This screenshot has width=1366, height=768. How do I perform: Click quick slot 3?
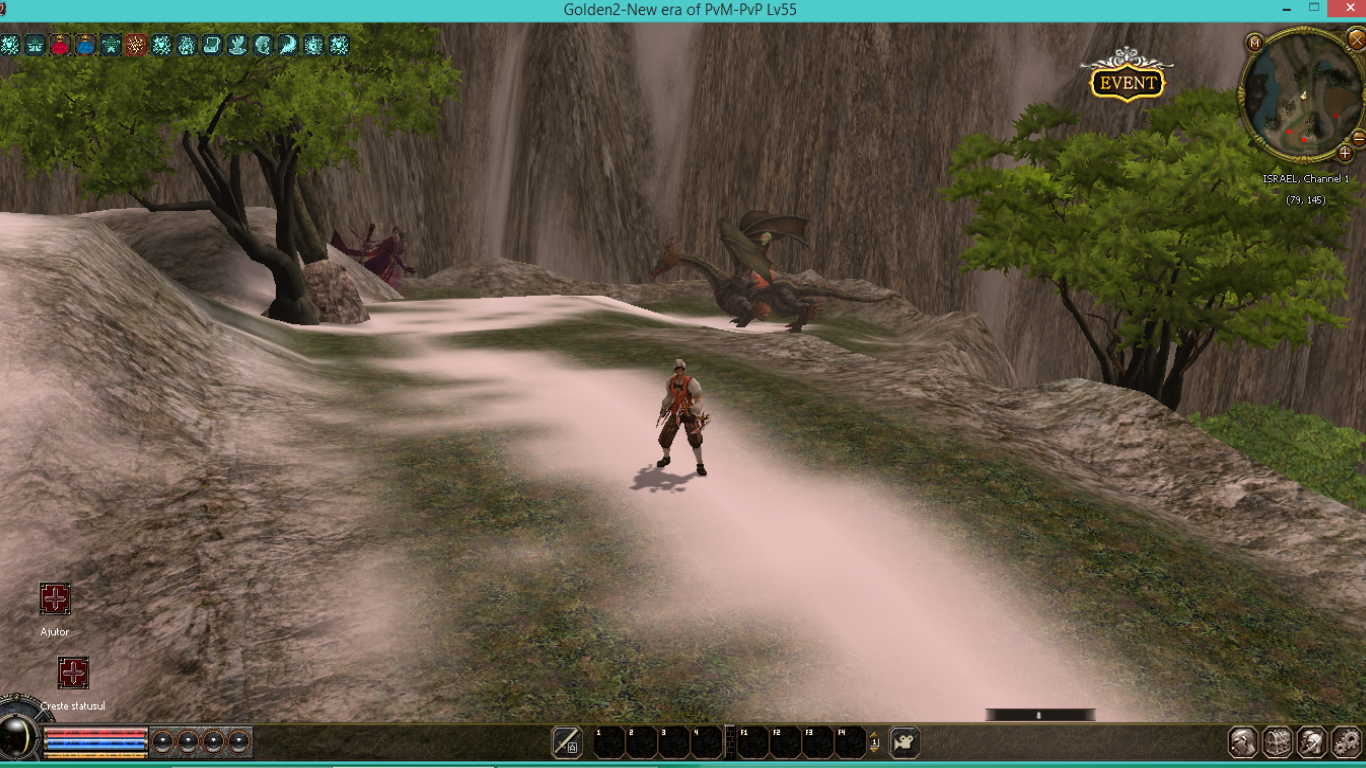coord(674,742)
